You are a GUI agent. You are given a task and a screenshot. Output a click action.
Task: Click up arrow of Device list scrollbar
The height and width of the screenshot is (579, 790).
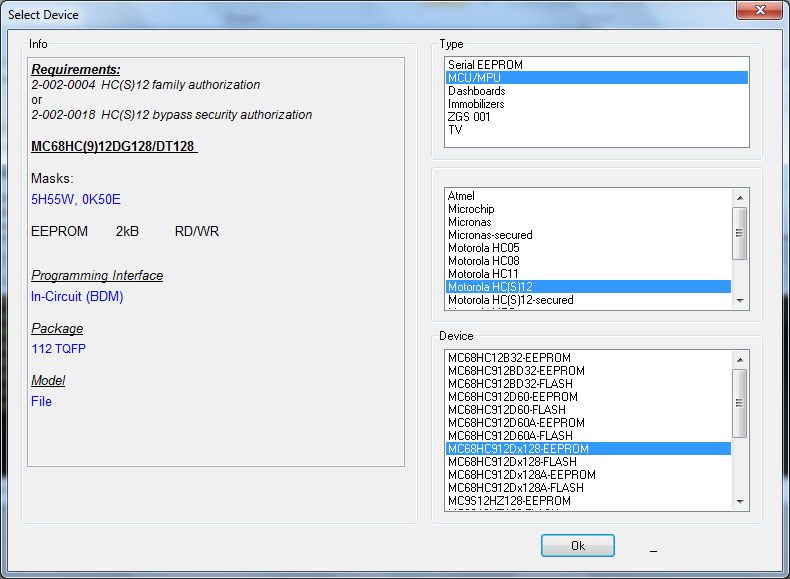coord(740,359)
